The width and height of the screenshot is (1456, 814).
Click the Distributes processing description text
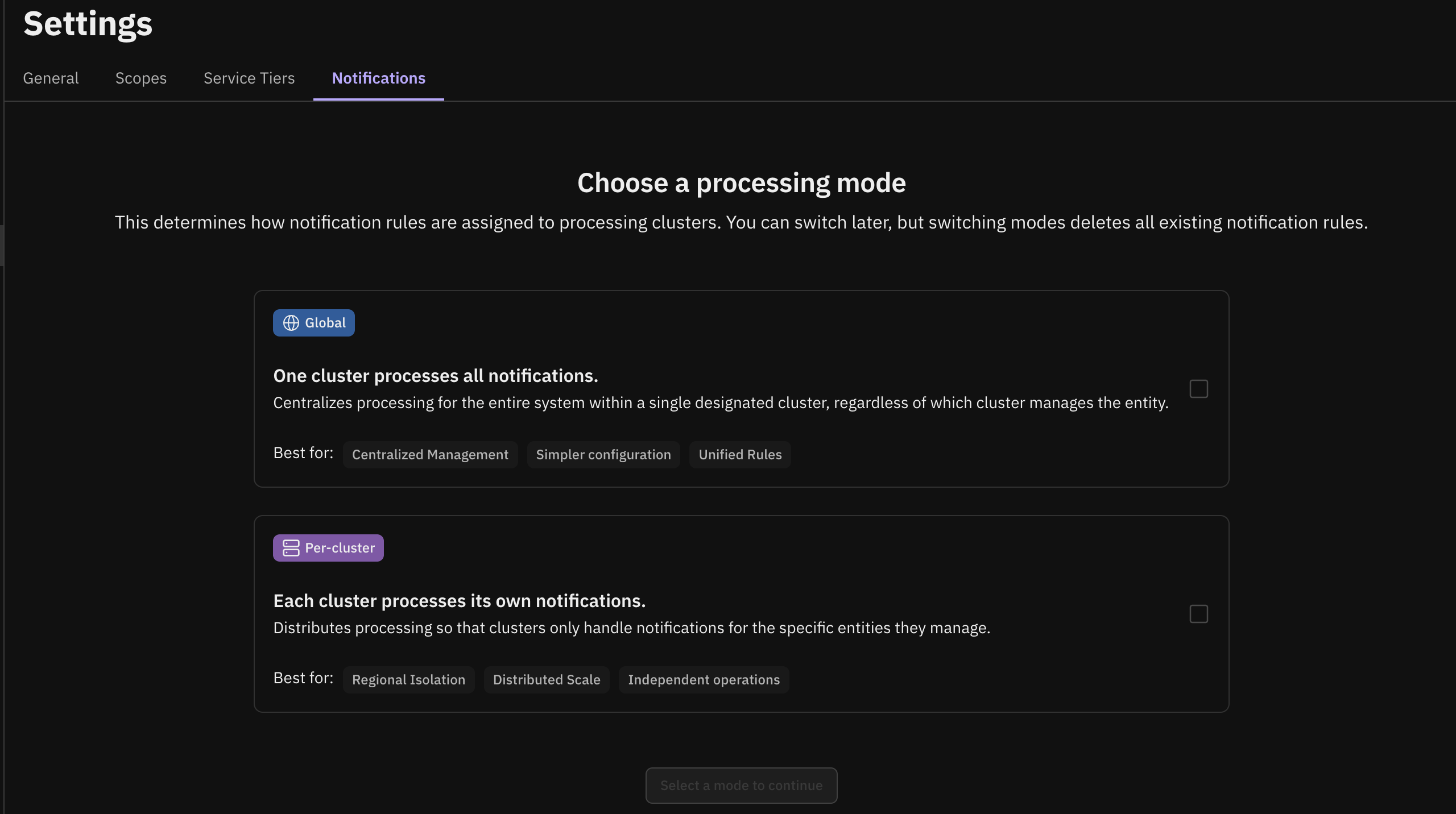tap(631, 628)
